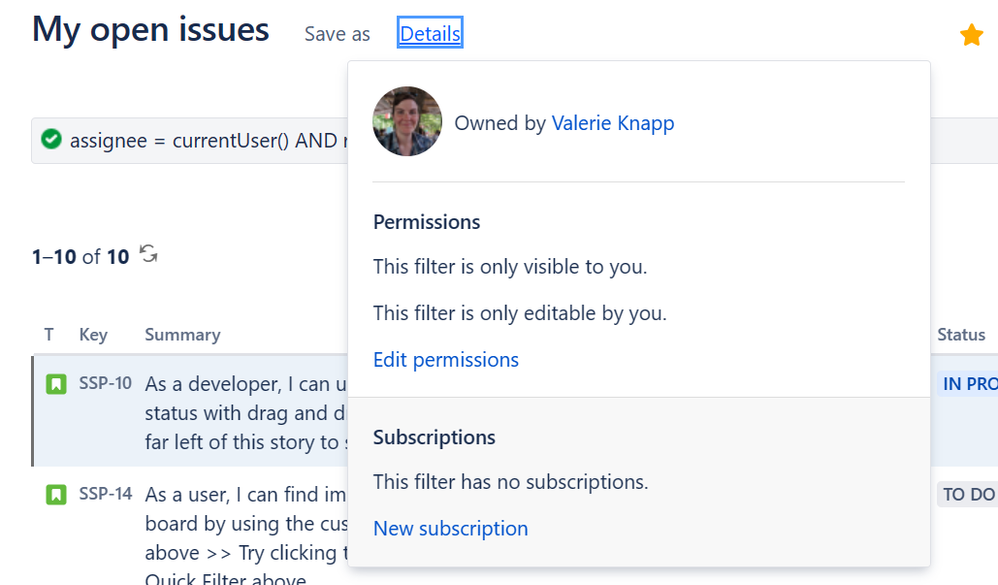998x585 pixels.
Task: Sort by the T type column header
Action: [49, 335]
